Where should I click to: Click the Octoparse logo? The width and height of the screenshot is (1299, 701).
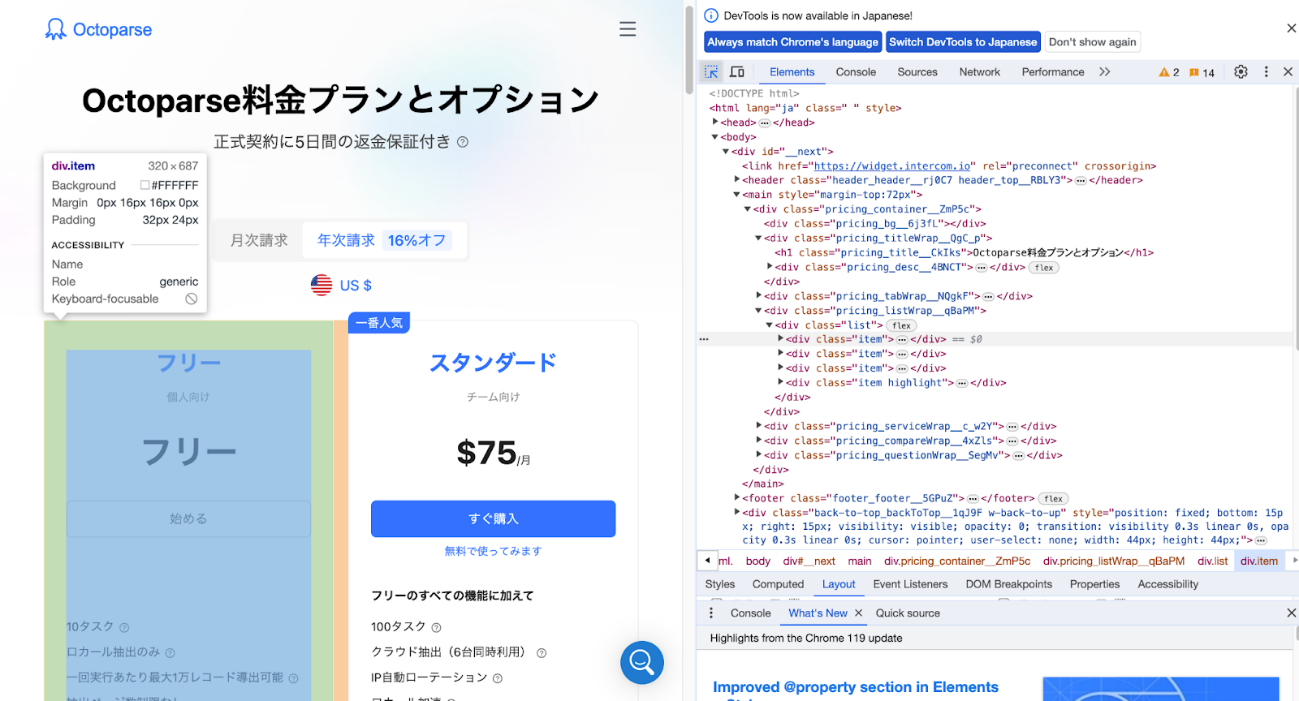tap(99, 29)
